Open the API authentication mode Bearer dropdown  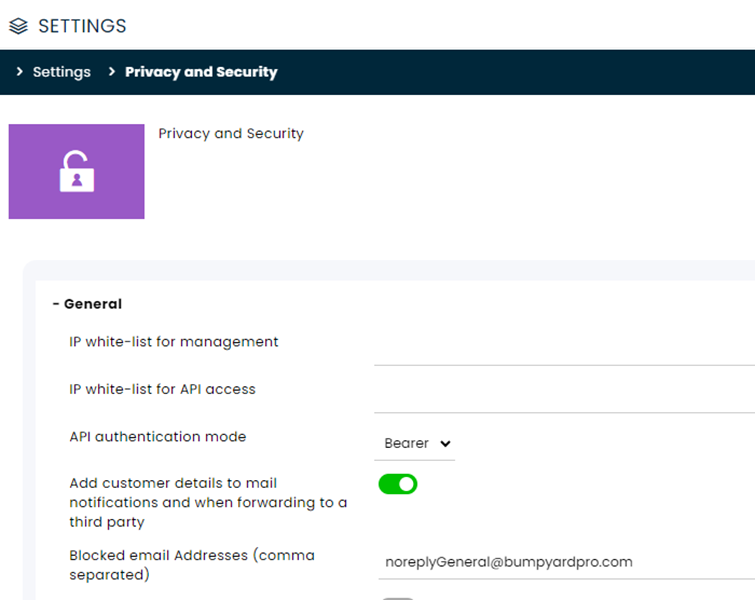pyautogui.click(x=415, y=443)
